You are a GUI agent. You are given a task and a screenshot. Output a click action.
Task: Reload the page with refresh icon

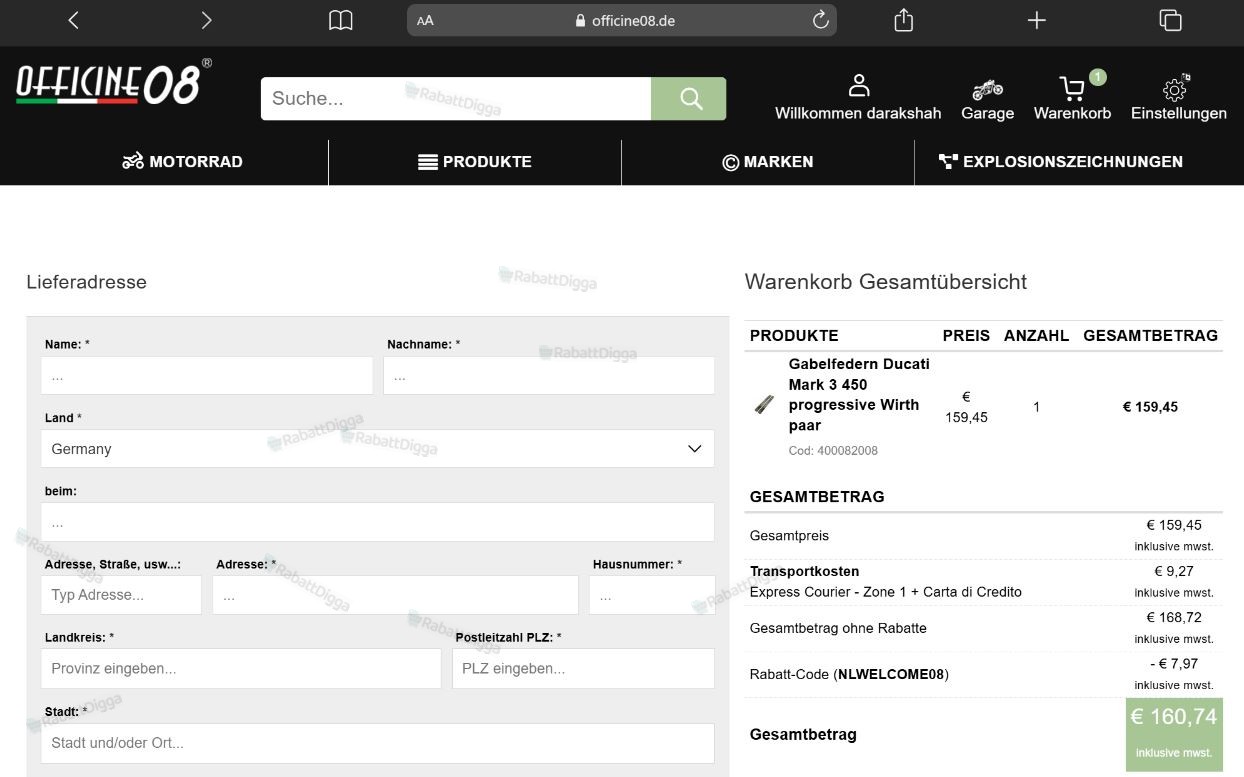pyautogui.click(x=820, y=20)
